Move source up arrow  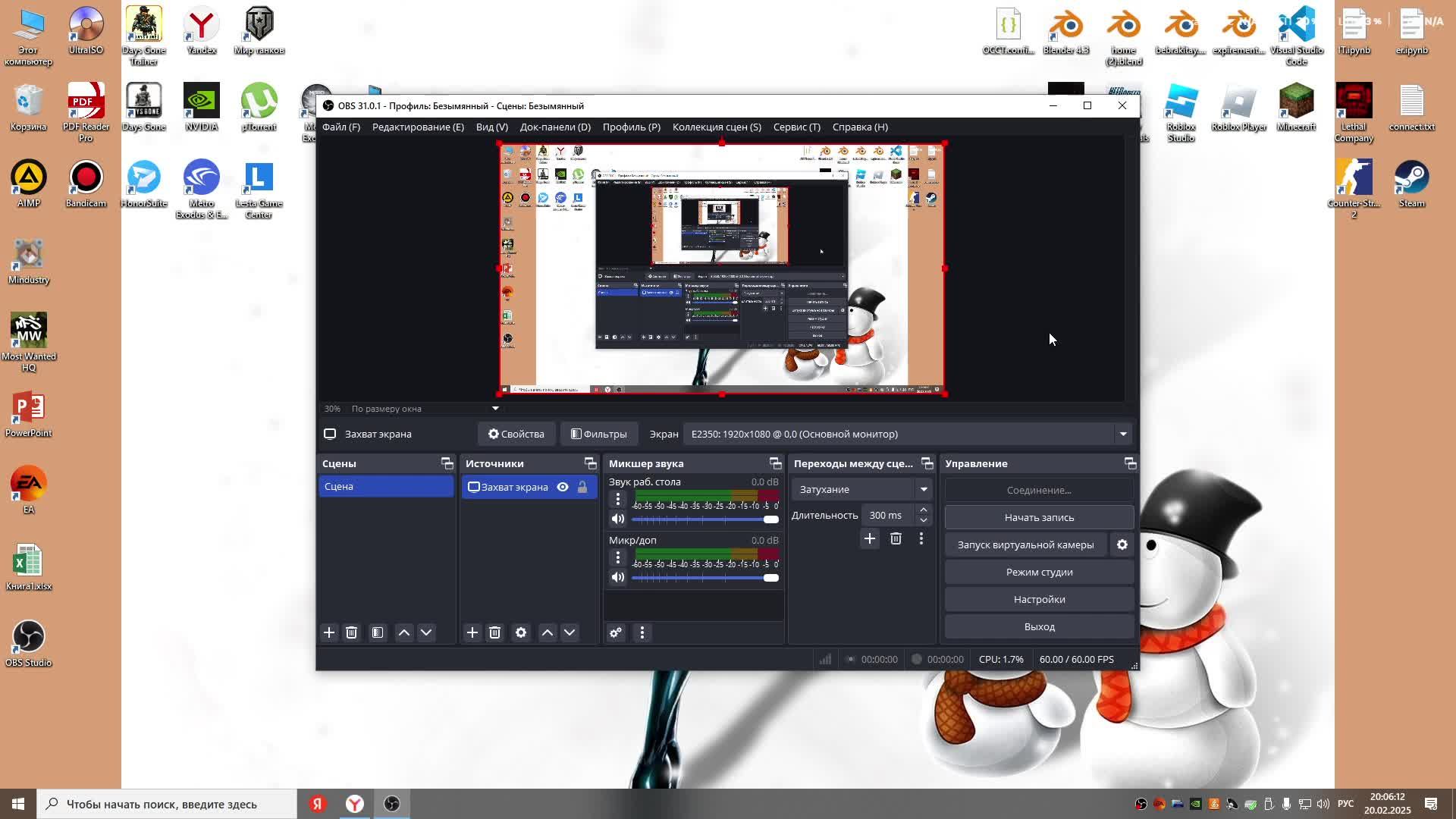pos(548,632)
